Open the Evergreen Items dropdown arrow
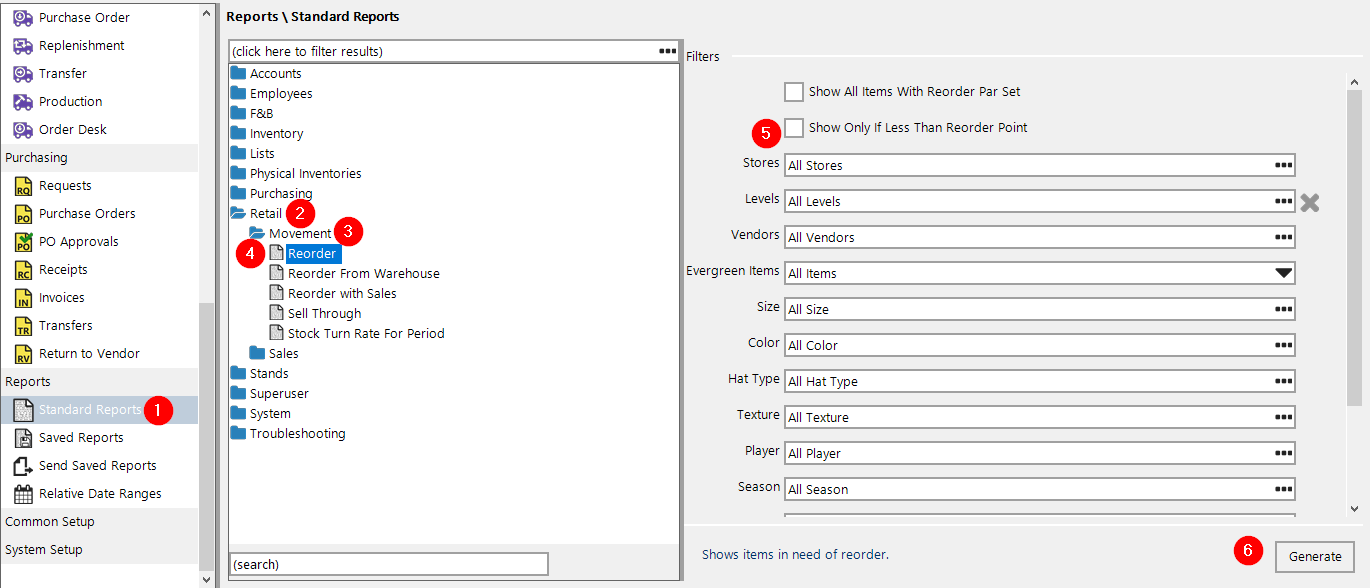 [1284, 273]
